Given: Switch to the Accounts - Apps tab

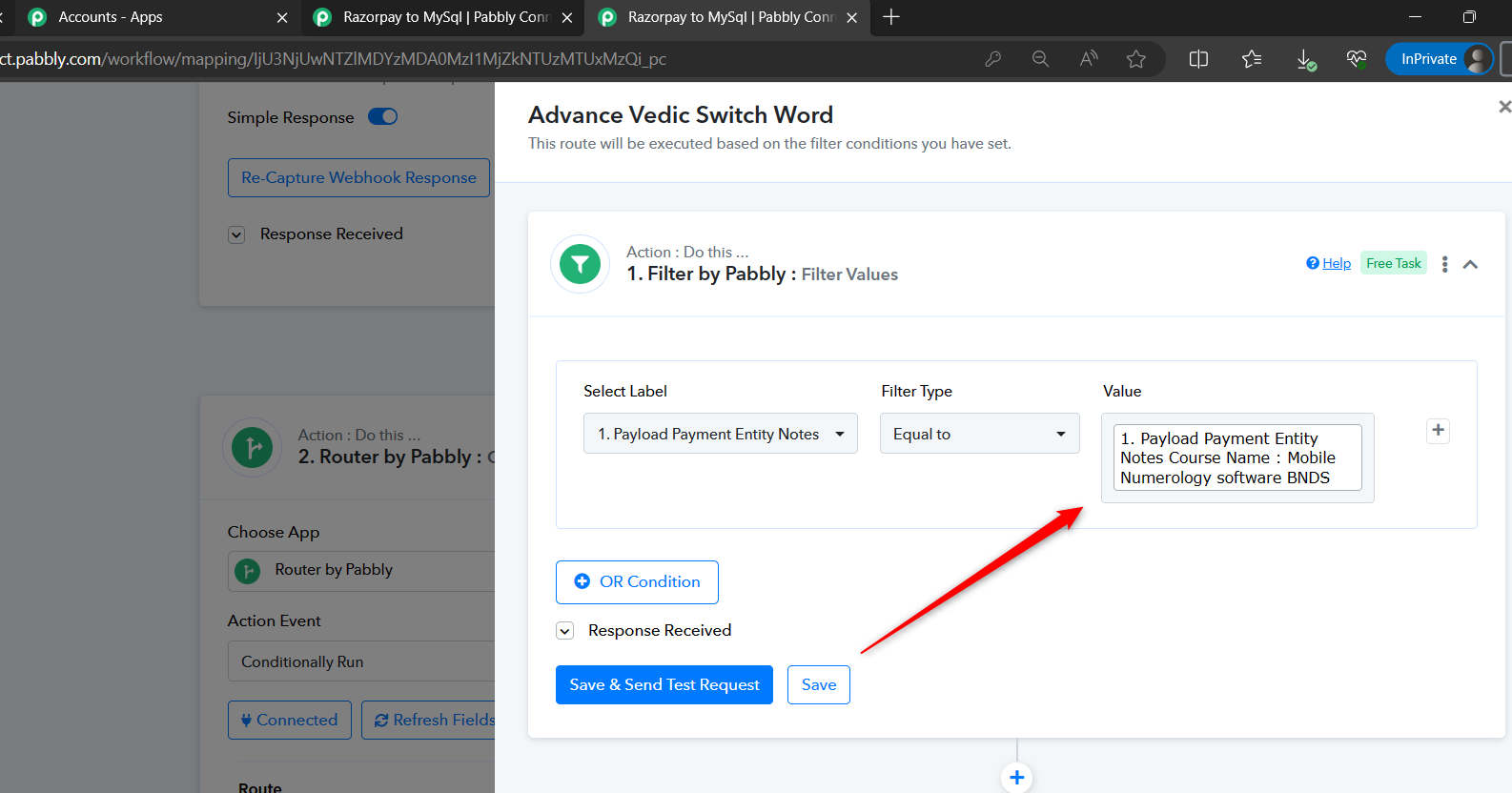Looking at the screenshot, I should tap(158, 17).
